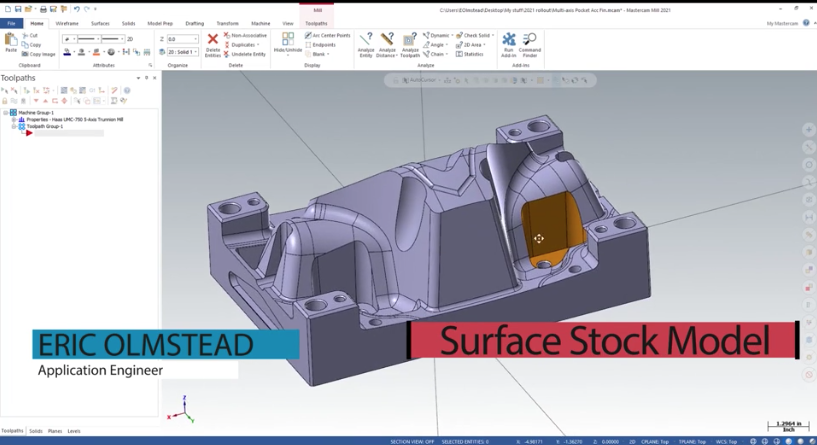Click the Save icon in quick access toolbar
This screenshot has height=445, width=817.
tap(18, 9)
